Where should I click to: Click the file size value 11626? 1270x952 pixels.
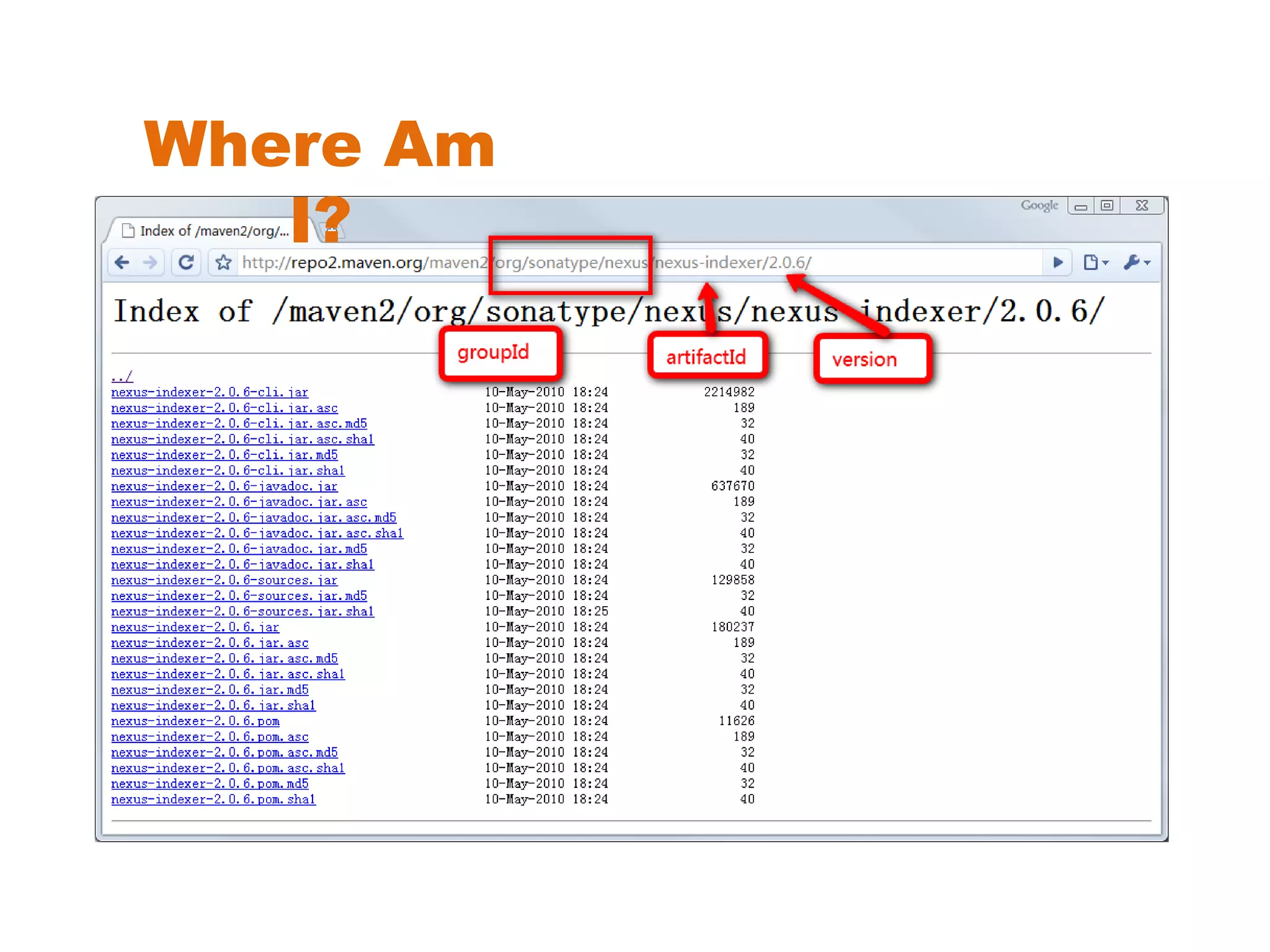(x=737, y=721)
